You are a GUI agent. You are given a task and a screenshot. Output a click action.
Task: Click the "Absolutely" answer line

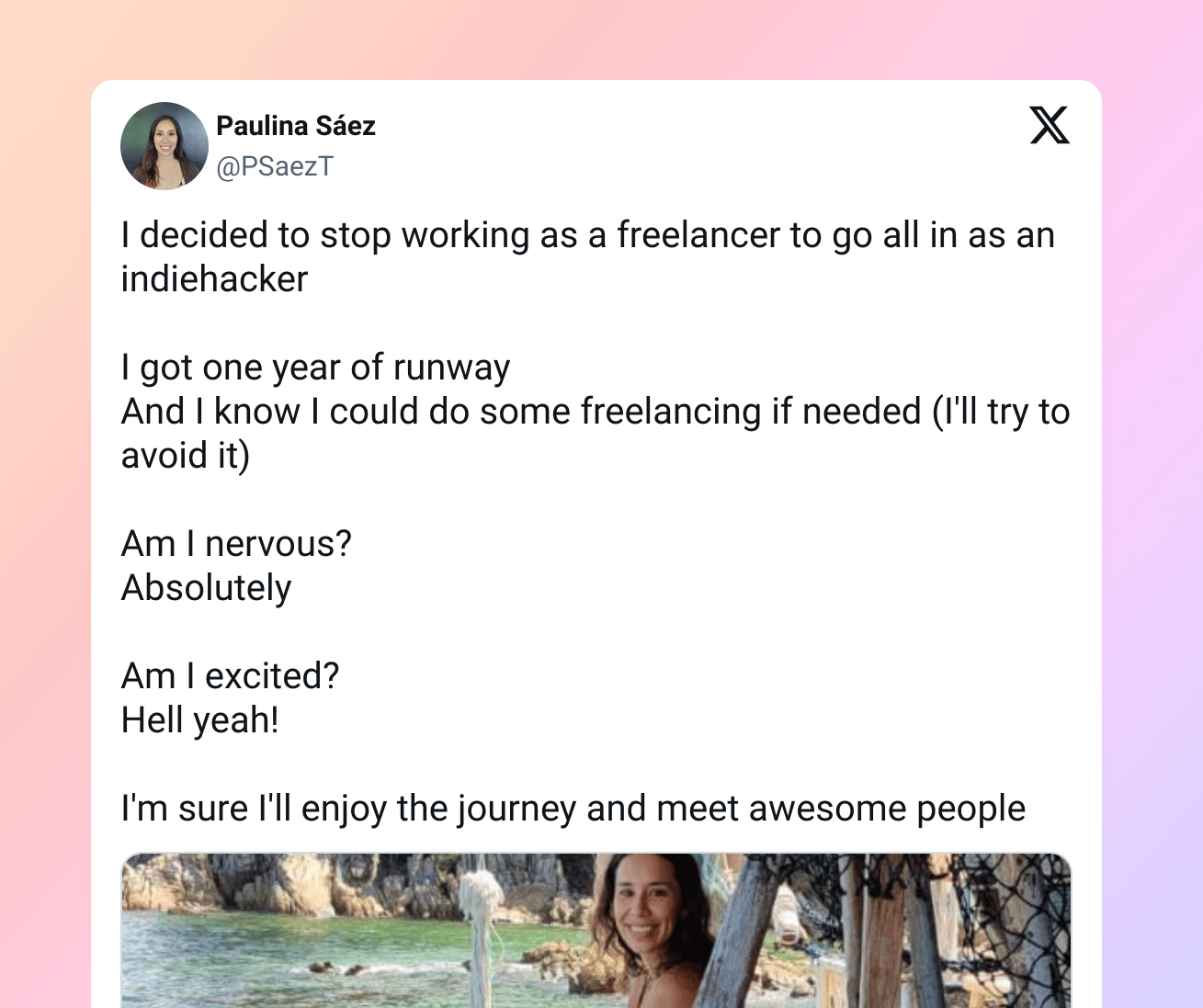(x=207, y=588)
